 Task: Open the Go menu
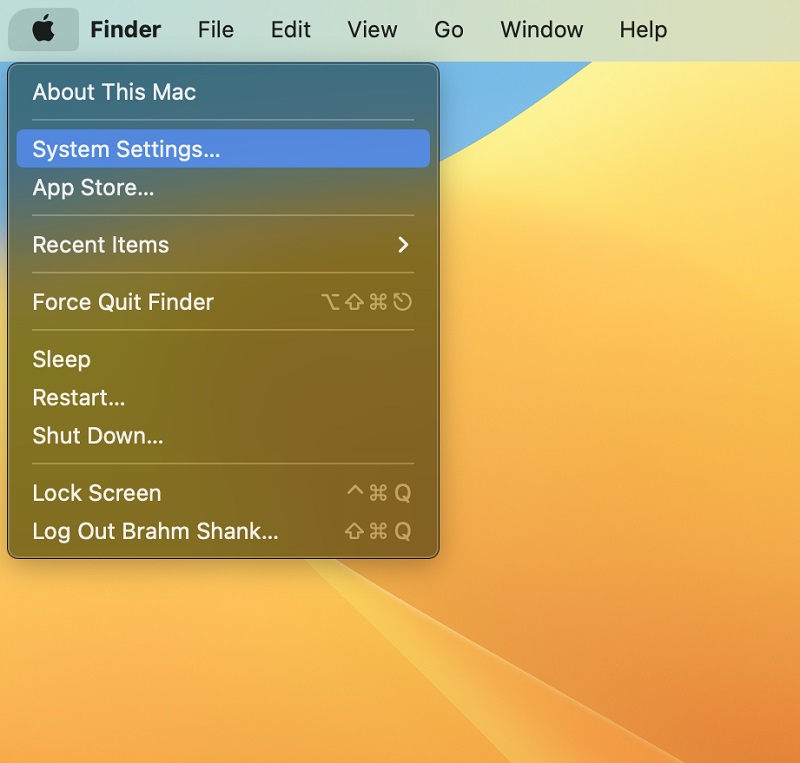[448, 29]
